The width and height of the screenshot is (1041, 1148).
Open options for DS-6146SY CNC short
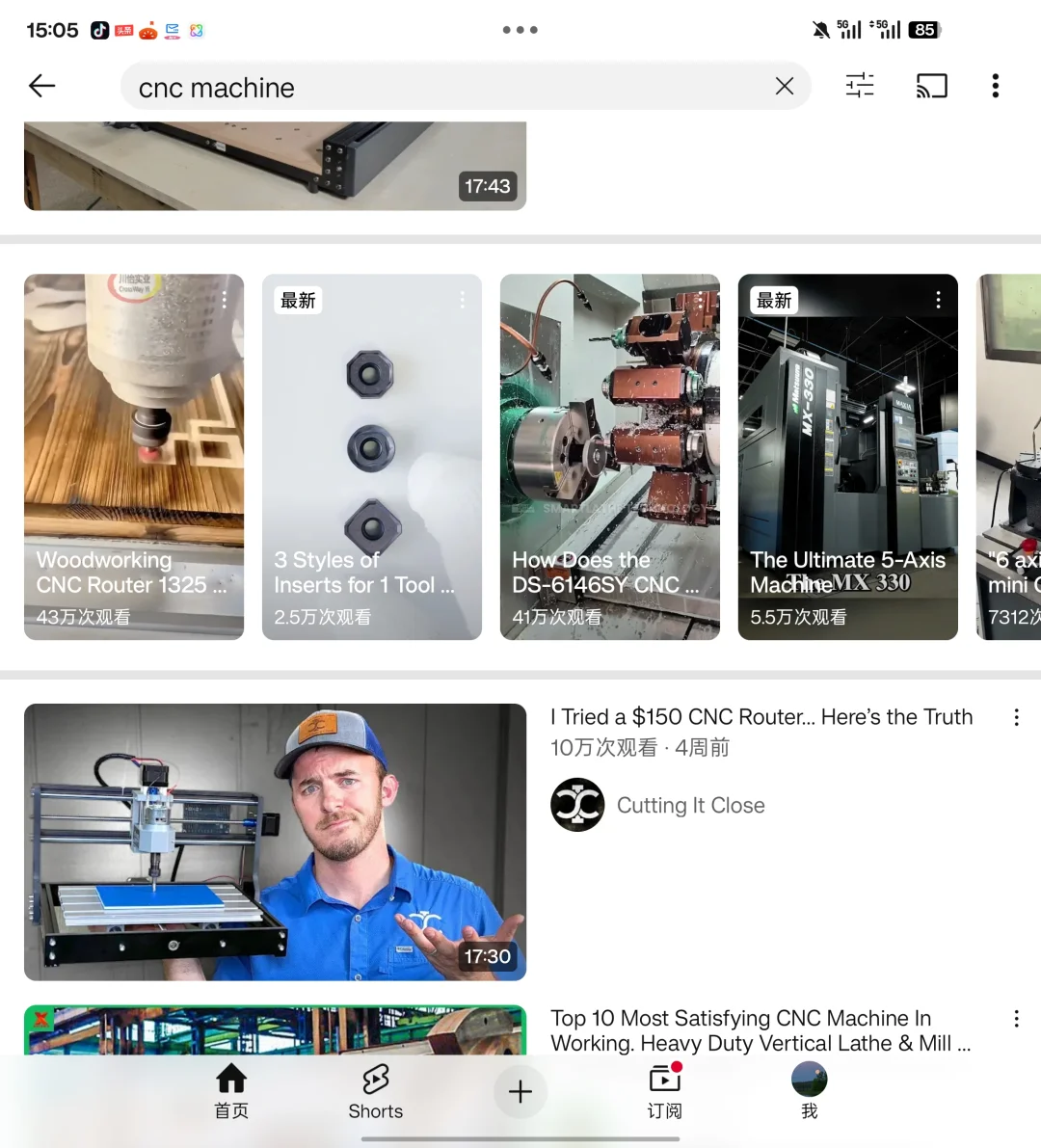[x=700, y=300]
